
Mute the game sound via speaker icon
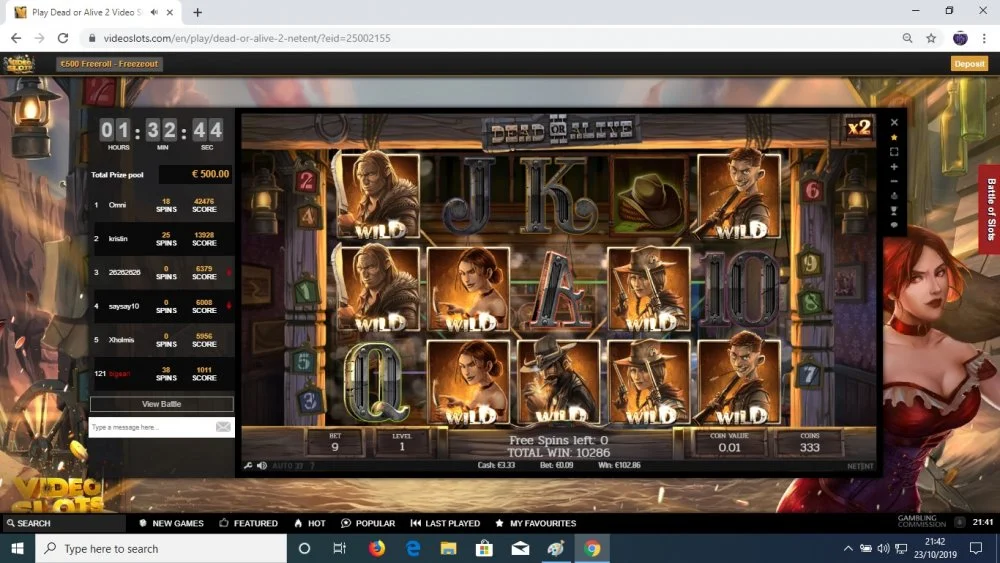[x=262, y=465]
